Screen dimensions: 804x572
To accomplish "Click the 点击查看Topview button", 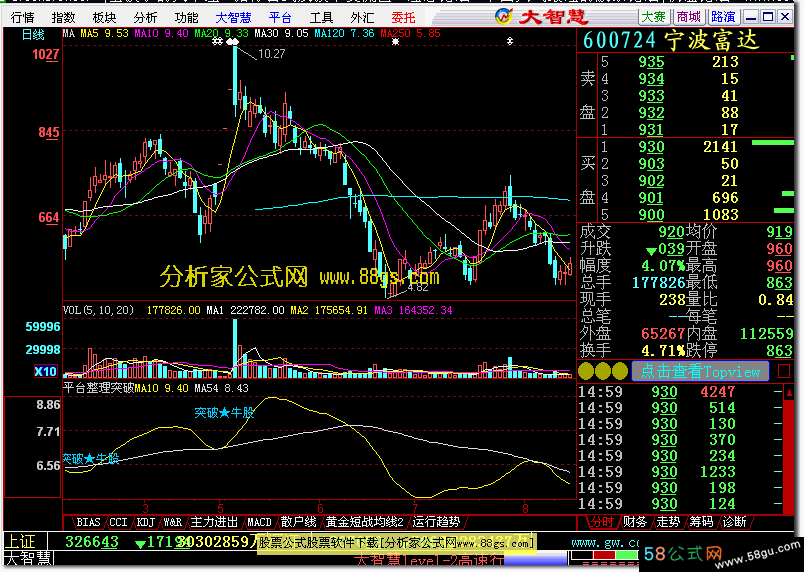I will point(700,371).
